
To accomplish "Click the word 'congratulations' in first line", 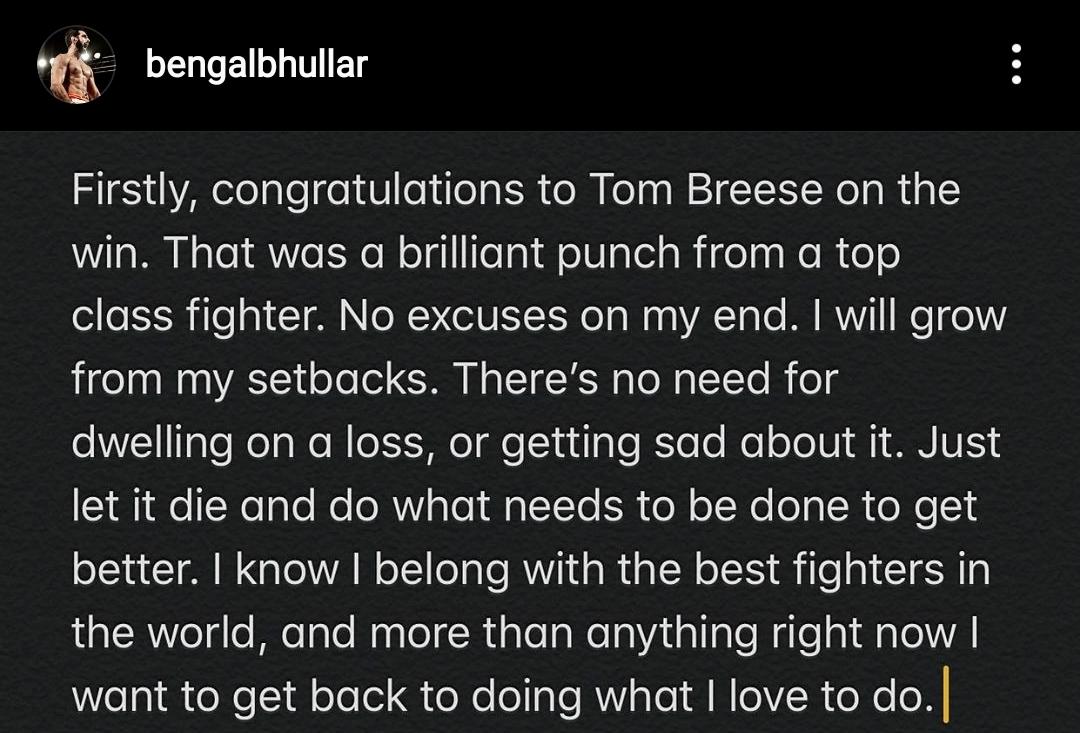I will point(367,192).
